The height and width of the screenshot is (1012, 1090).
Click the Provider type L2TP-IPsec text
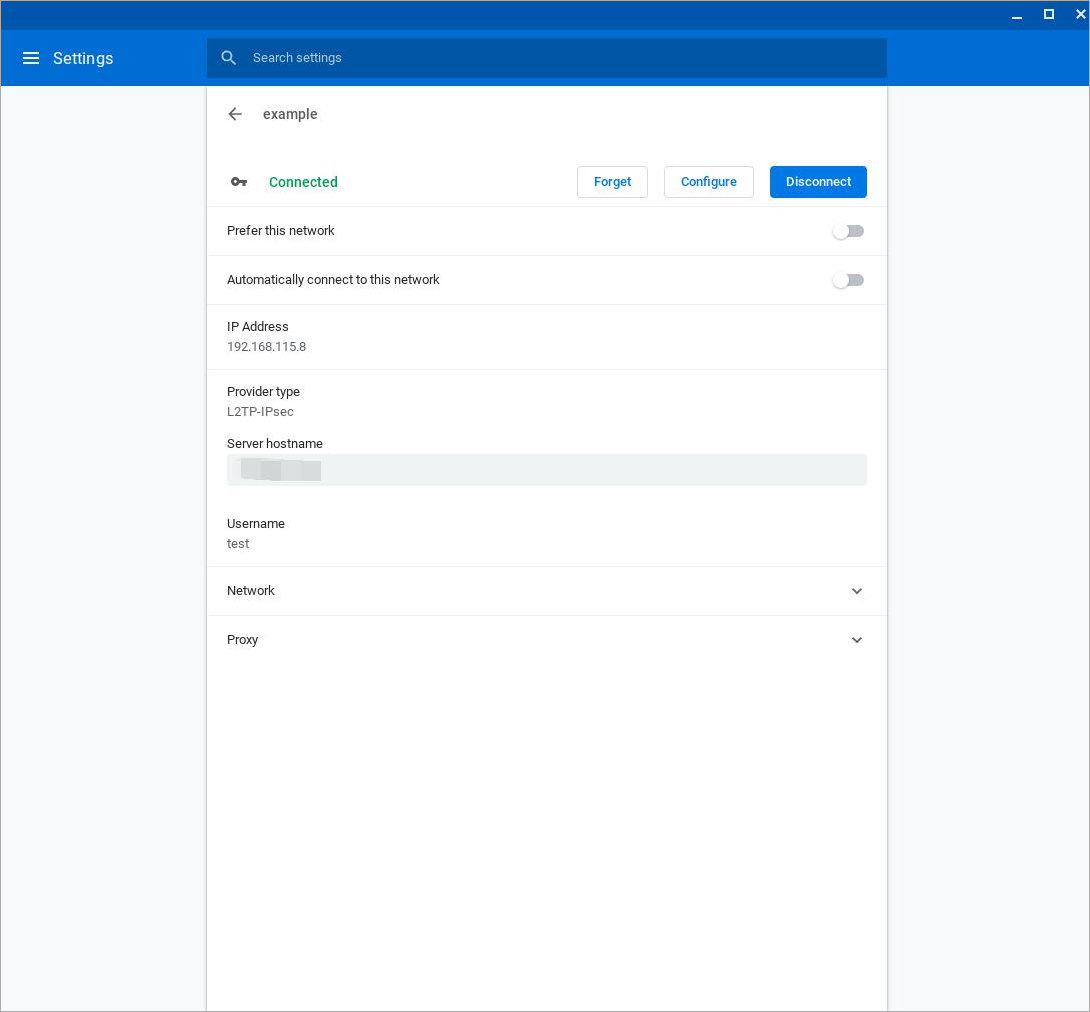tap(260, 411)
